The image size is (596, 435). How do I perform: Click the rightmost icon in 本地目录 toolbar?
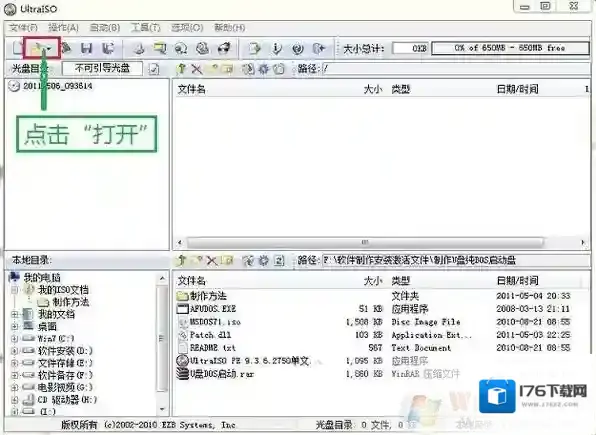[x=279, y=260]
